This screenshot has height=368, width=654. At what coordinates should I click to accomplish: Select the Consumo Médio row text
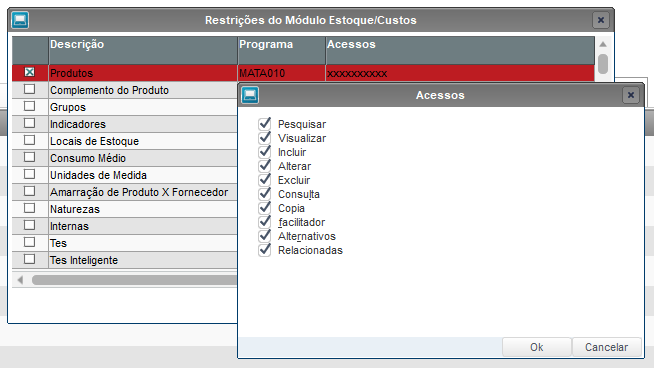(88, 158)
